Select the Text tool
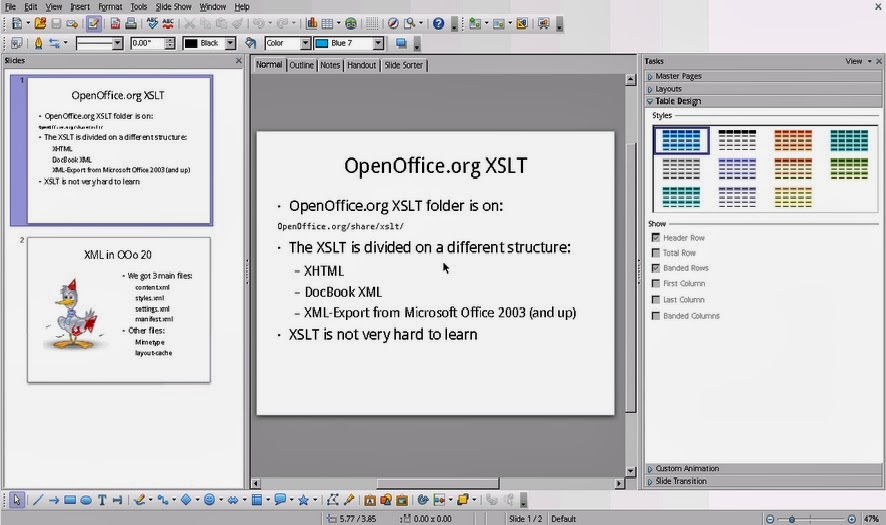The width and height of the screenshot is (886, 525). pyautogui.click(x=102, y=500)
